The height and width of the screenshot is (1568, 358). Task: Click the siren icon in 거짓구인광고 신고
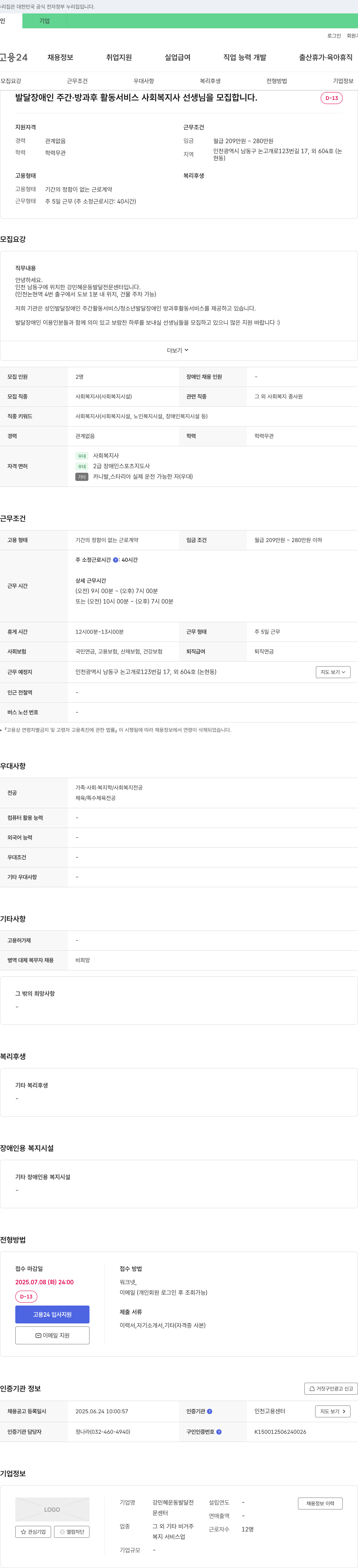tap(312, 1389)
